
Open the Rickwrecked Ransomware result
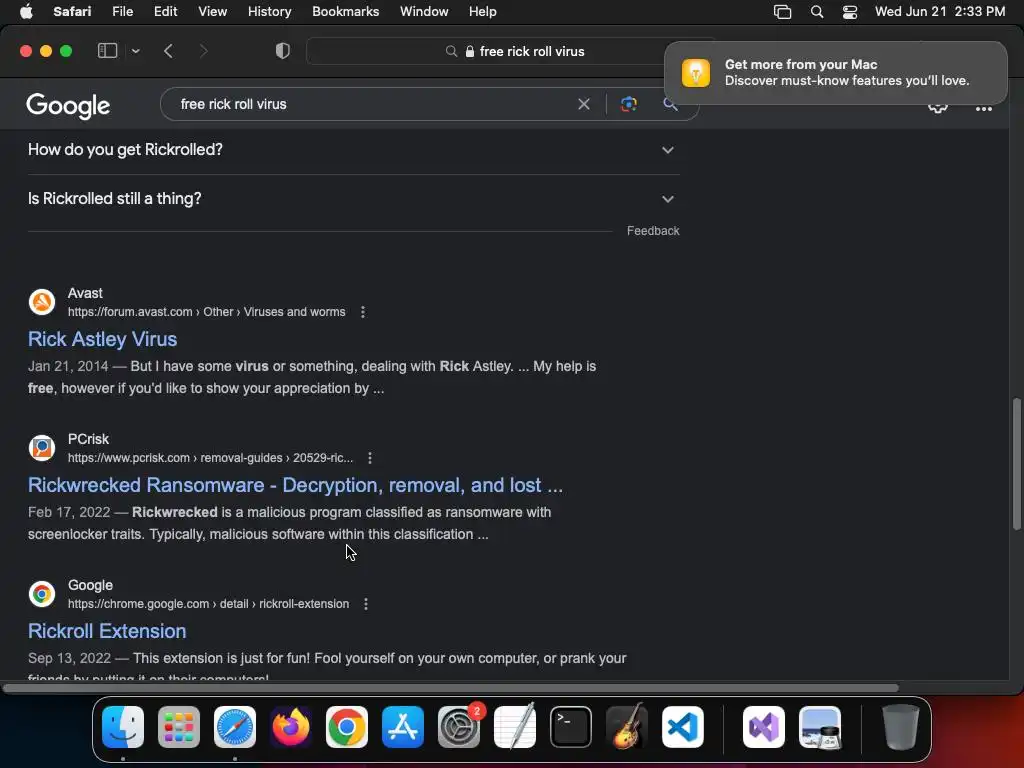[x=295, y=485]
